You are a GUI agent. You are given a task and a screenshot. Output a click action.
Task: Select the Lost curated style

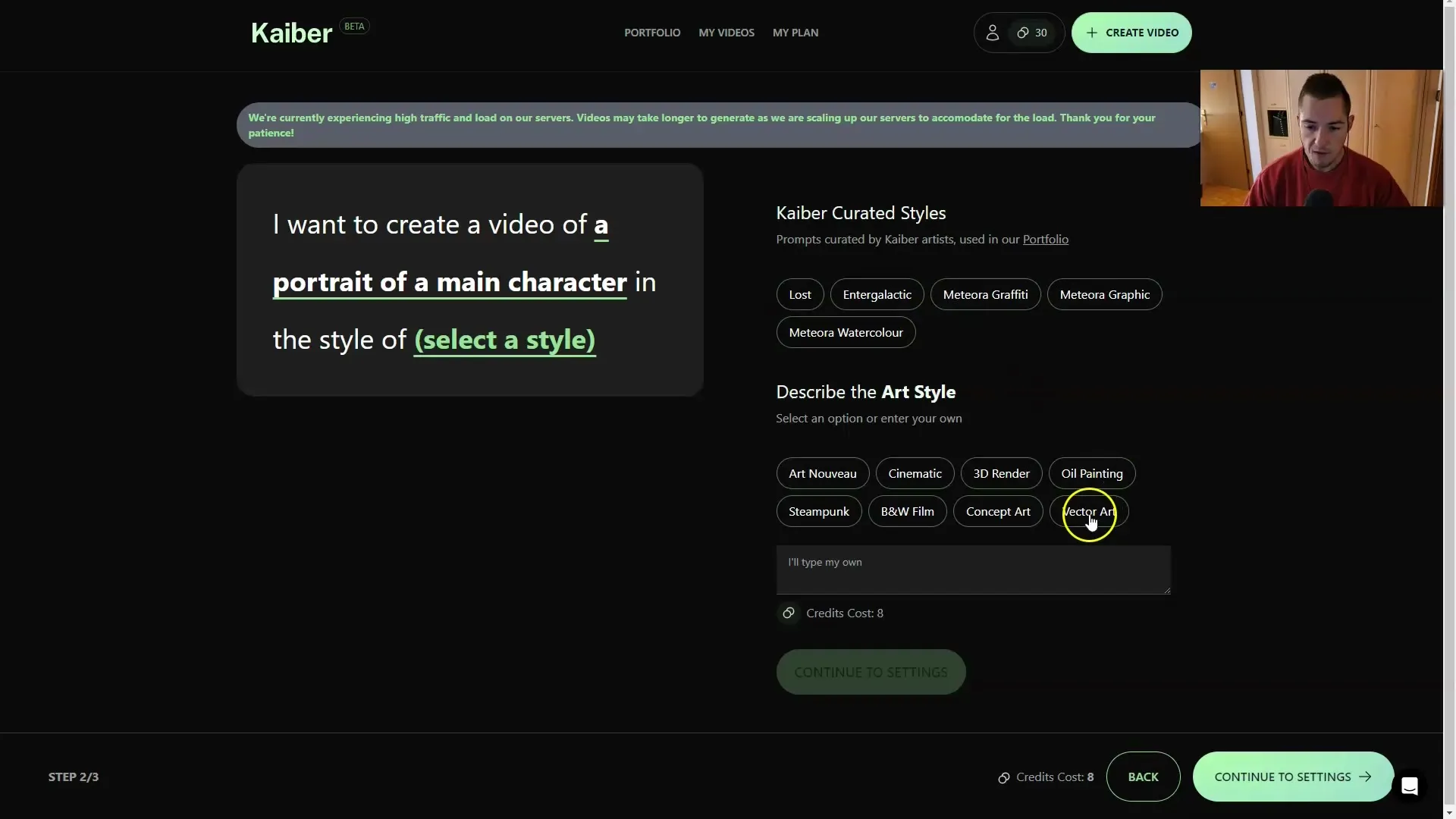pos(800,294)
